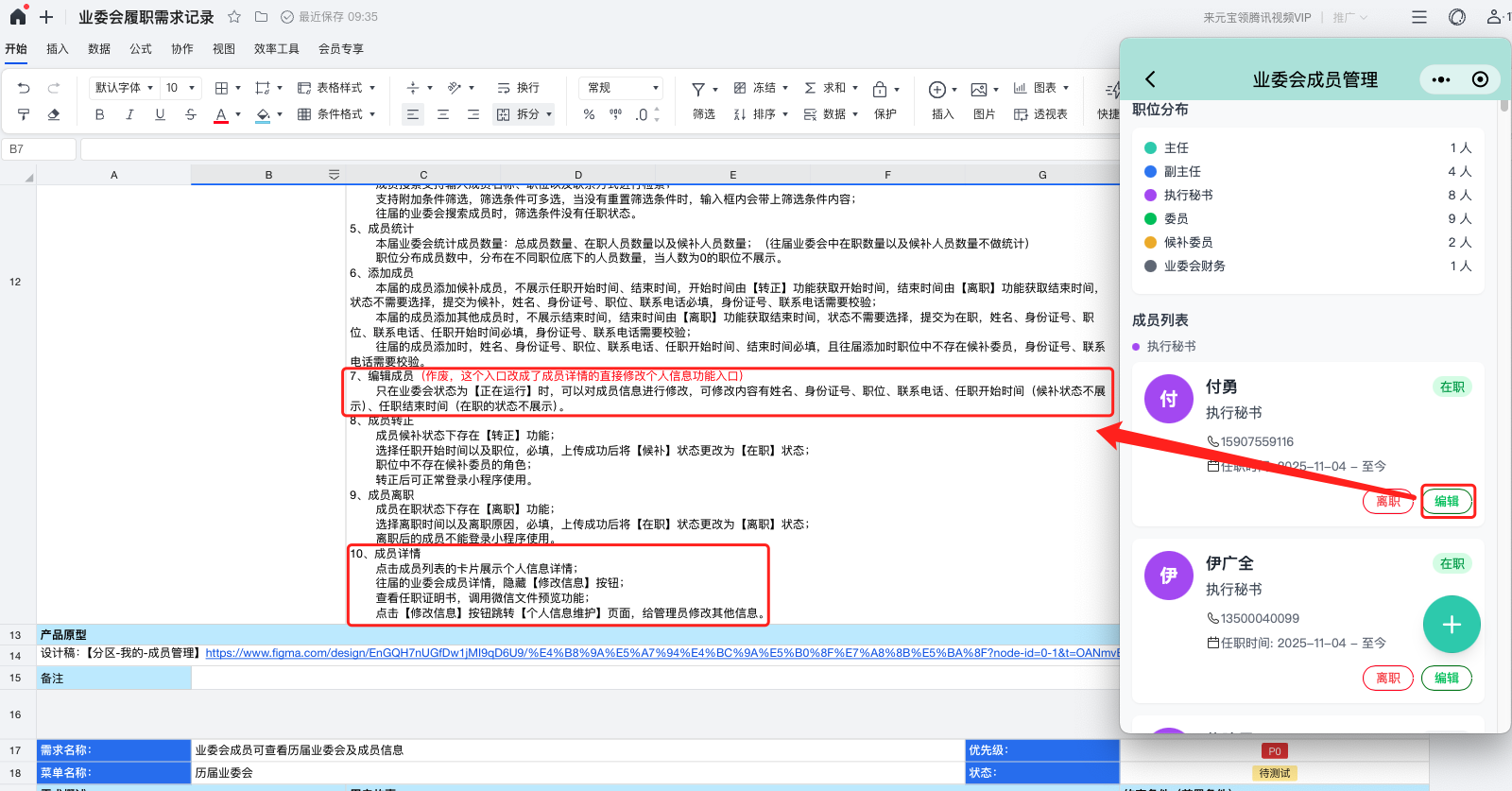Click the 来元宝领腾讯视频VIP promotion link
Viewport: 1512px width, 791px height.
tap(1257, 18)
